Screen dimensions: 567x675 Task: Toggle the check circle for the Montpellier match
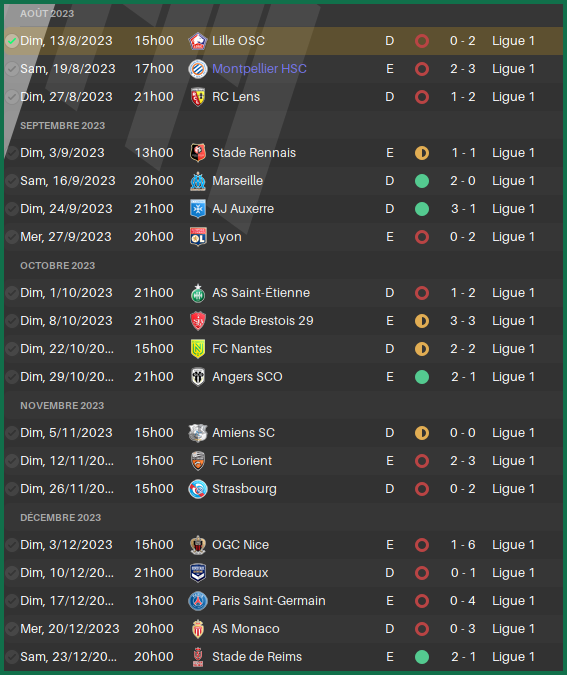(x=12, y=69)
